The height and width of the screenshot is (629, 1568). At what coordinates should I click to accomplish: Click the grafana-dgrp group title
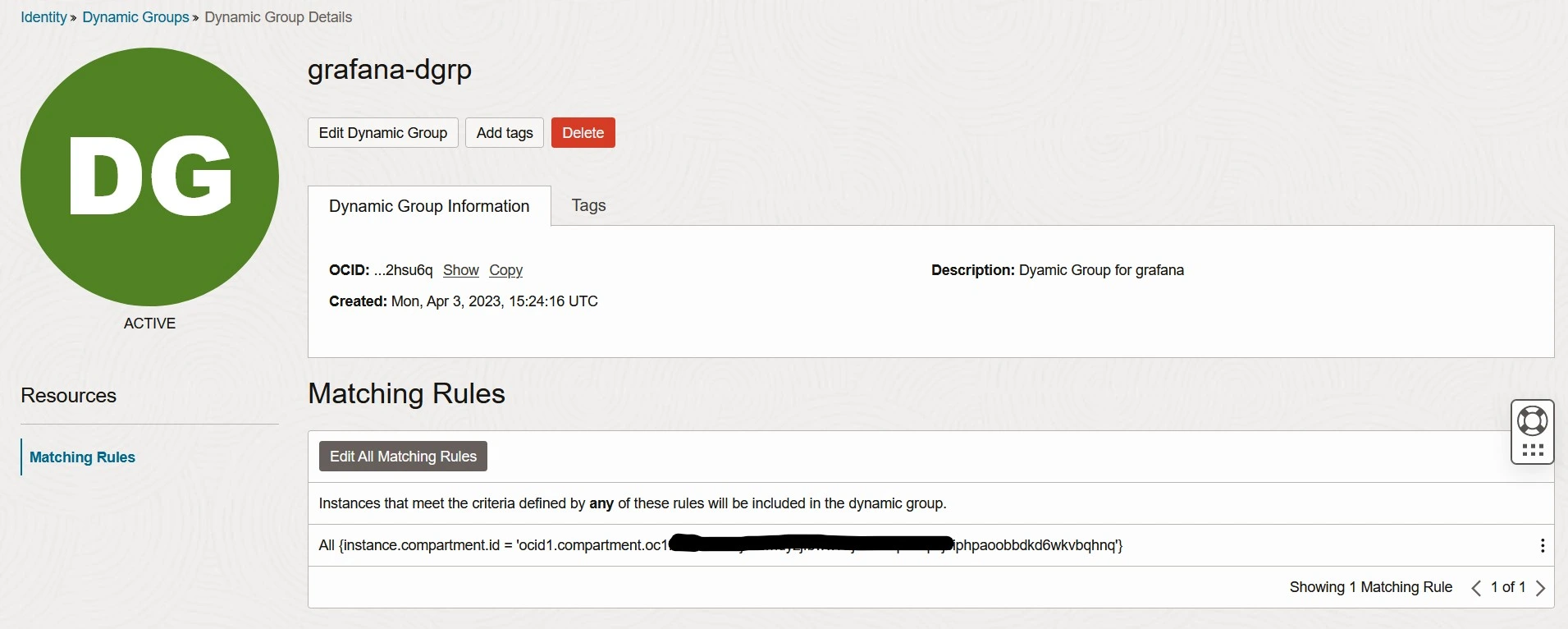(x=390, y=70)
